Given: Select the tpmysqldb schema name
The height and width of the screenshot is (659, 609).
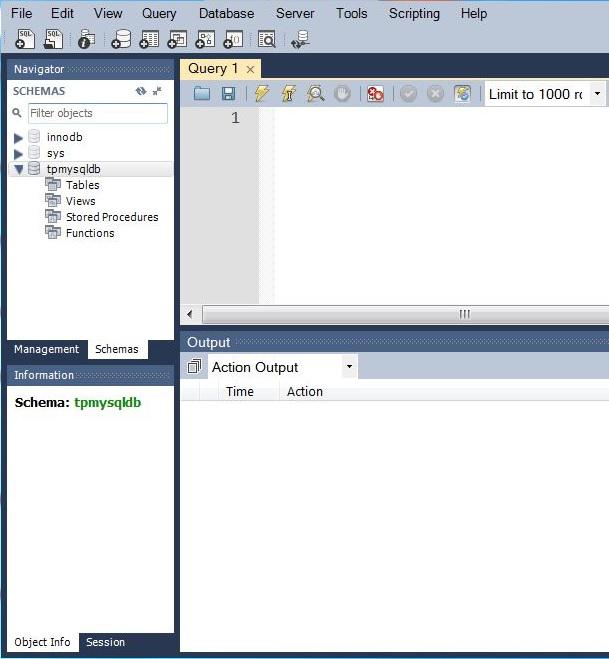Looking at the screenshot, I should tap(74, 169).
